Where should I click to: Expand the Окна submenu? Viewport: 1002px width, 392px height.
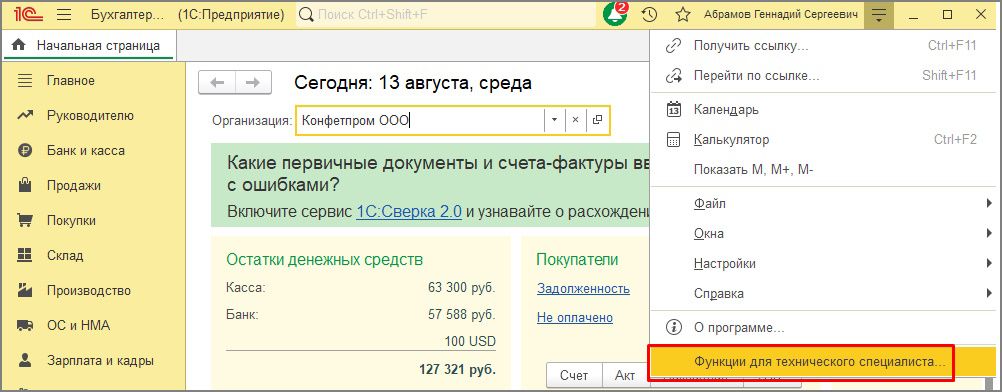989,233
